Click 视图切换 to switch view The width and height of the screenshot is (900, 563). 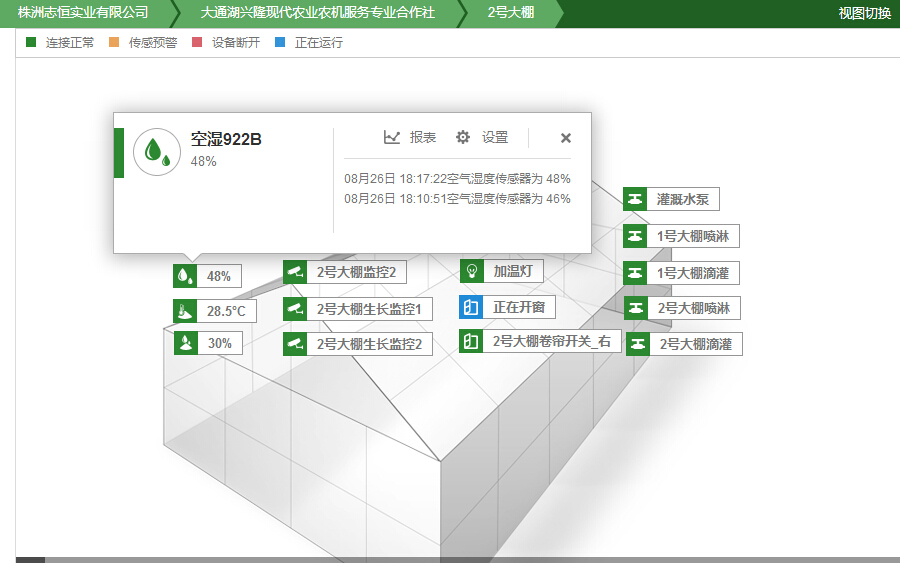click(864, 13)
